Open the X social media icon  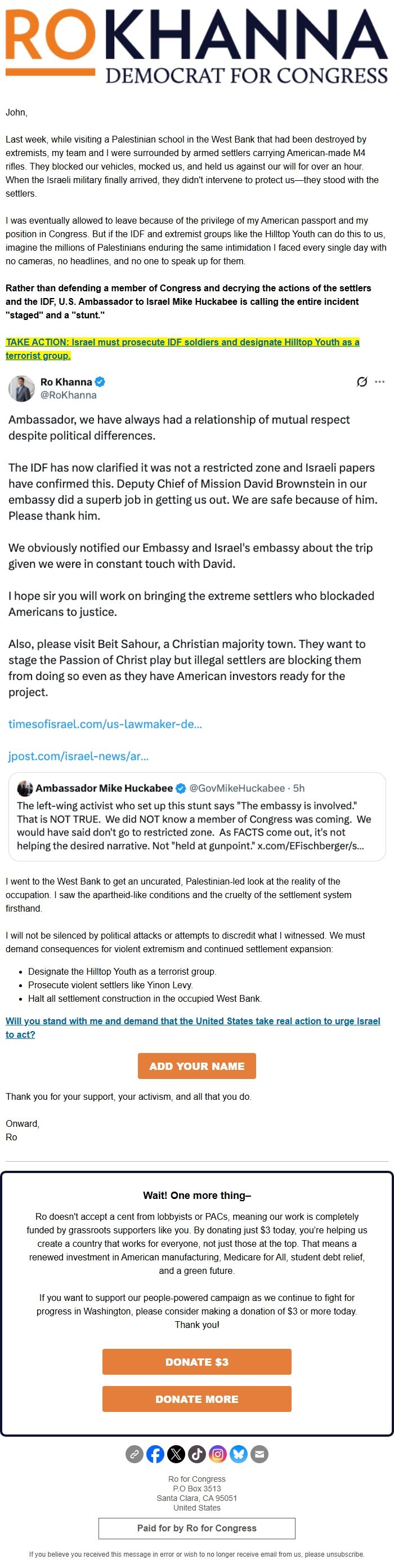tap(176, 1454)
